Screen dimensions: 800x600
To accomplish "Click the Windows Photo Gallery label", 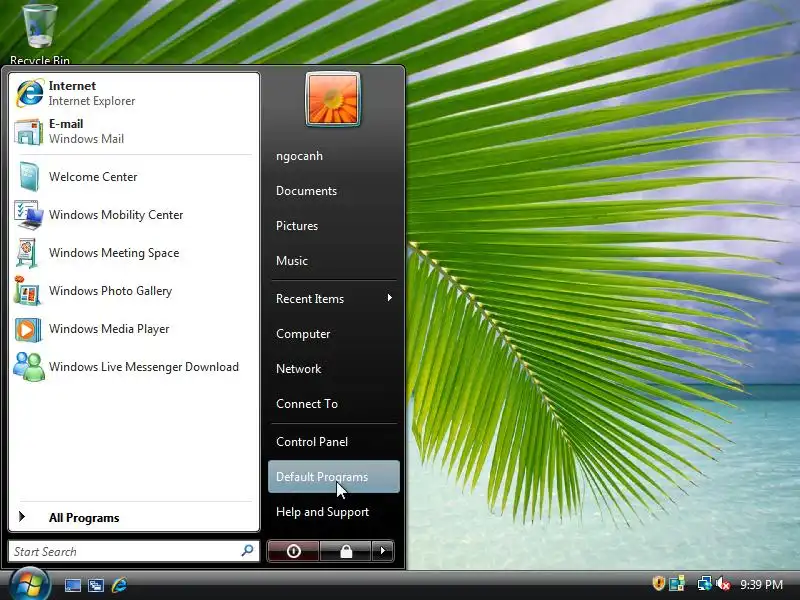I will 110,291.
